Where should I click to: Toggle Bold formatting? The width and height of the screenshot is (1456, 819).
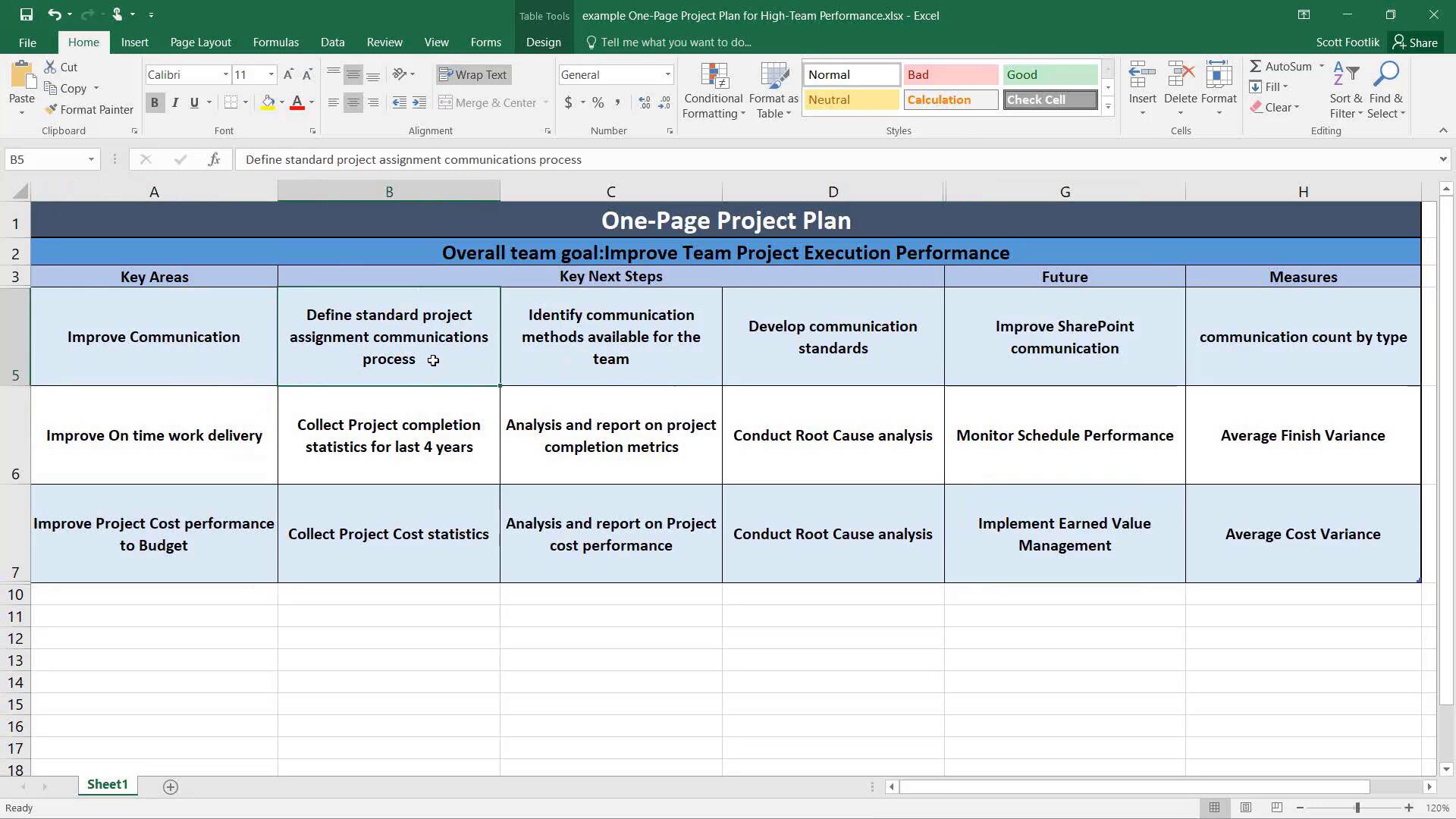155,102
